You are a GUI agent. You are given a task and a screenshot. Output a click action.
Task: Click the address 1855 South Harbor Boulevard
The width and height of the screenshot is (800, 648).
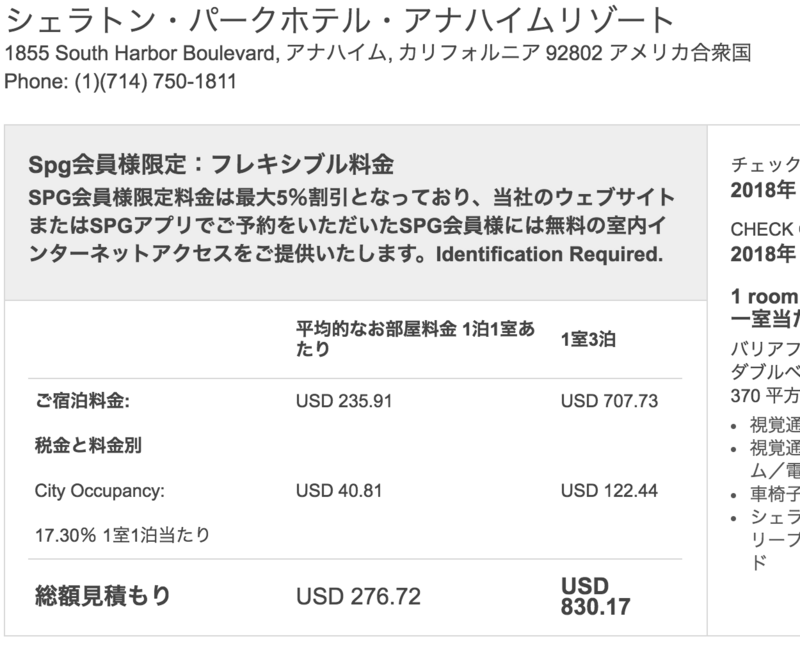[141, 53]
